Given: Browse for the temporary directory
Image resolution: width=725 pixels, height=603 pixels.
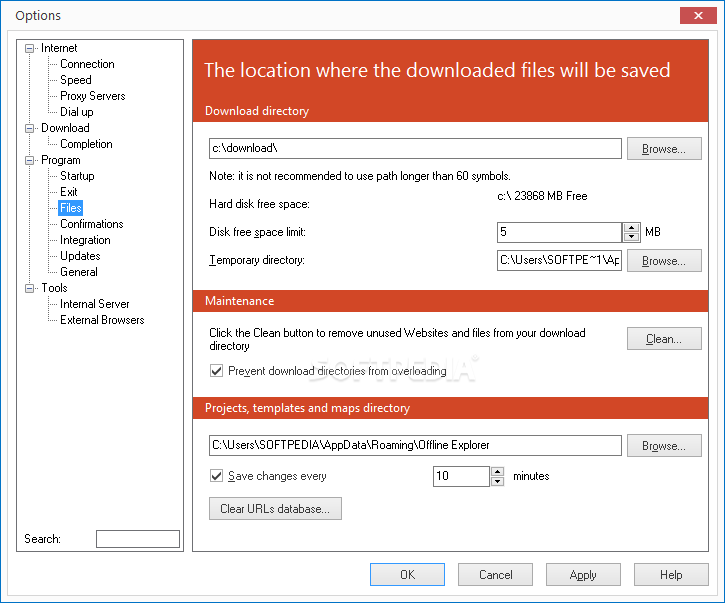Looking at the screenshot, I should pos(664,260).
